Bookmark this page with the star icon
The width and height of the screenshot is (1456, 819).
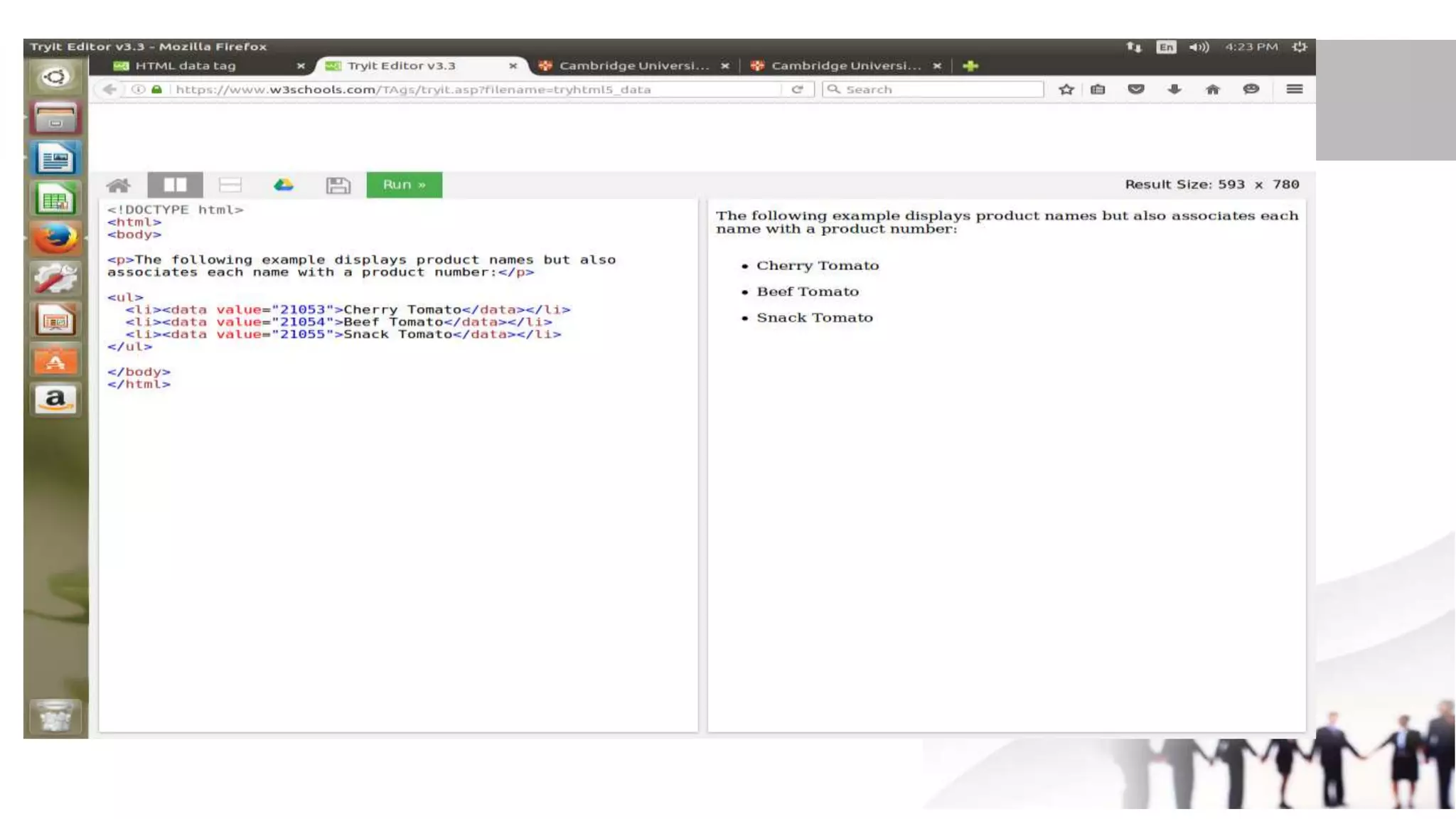coord(1066,90)
